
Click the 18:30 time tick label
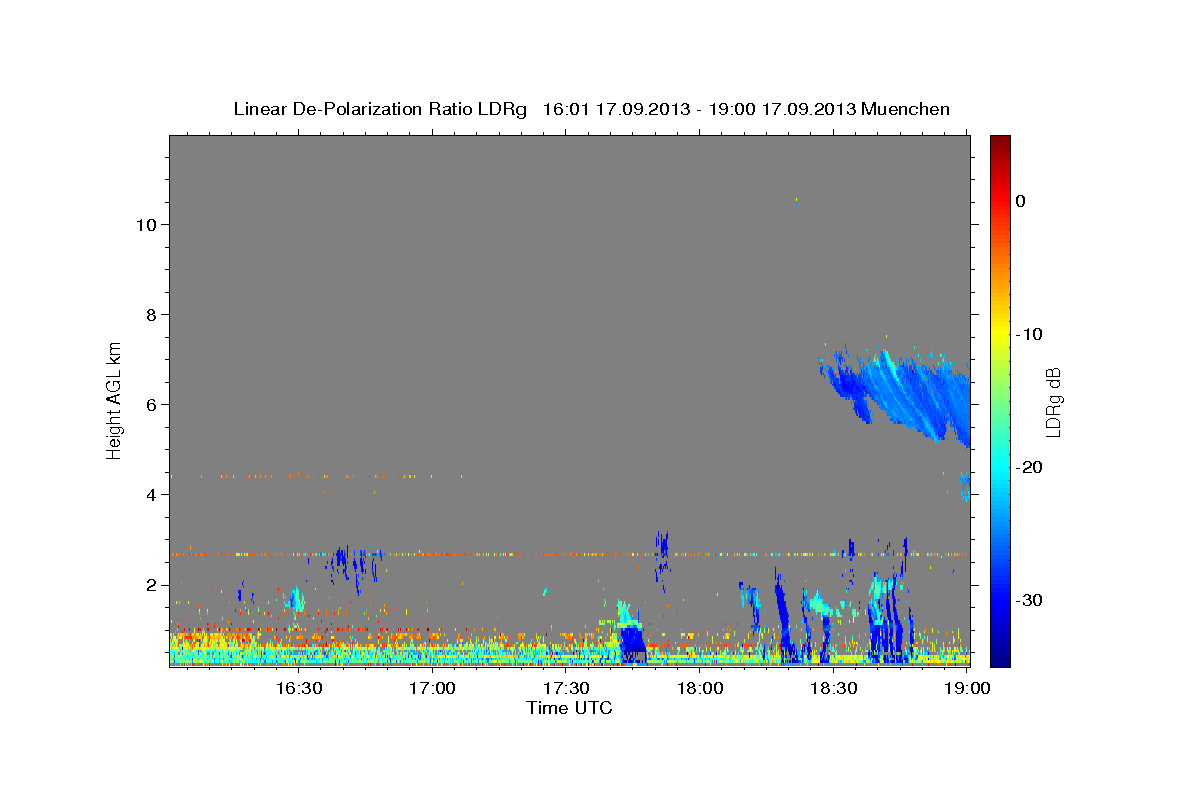point(834,689)
